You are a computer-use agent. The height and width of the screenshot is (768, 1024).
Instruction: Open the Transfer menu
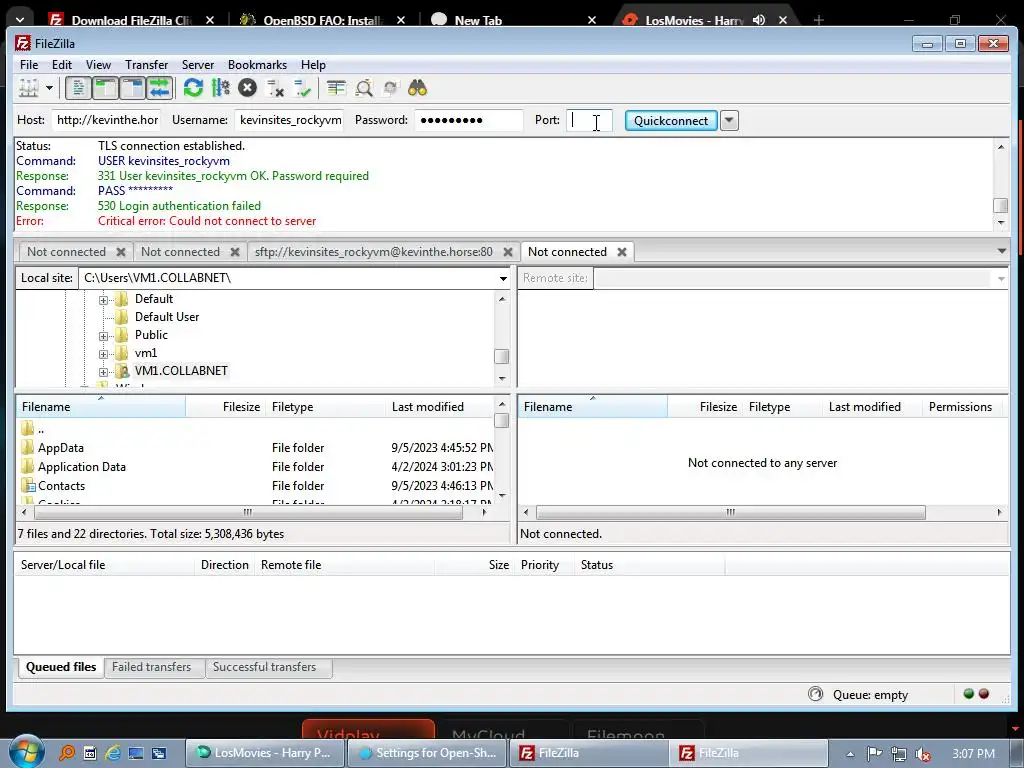146,65
